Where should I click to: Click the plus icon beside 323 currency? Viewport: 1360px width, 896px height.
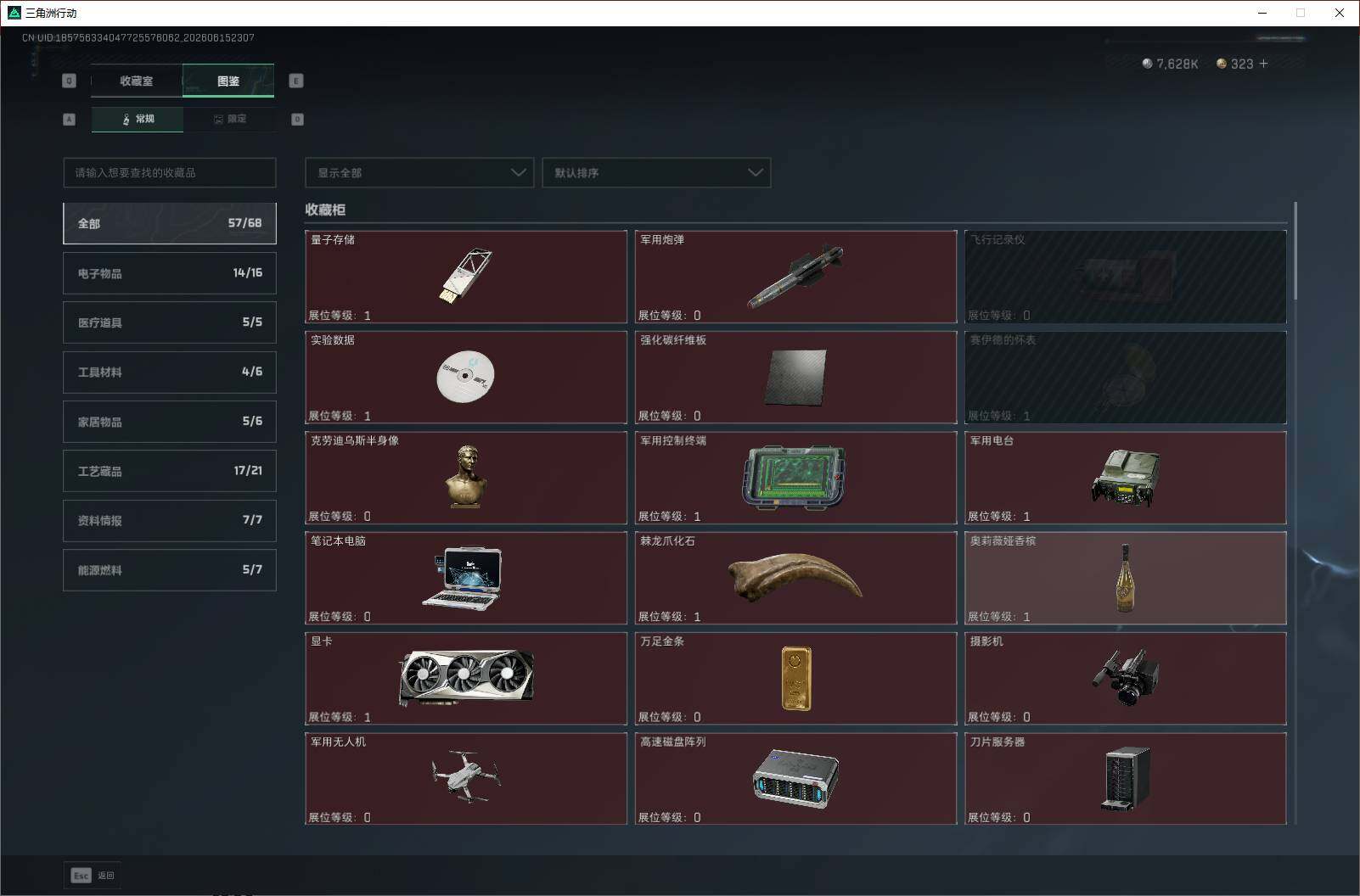(1263, 64)
